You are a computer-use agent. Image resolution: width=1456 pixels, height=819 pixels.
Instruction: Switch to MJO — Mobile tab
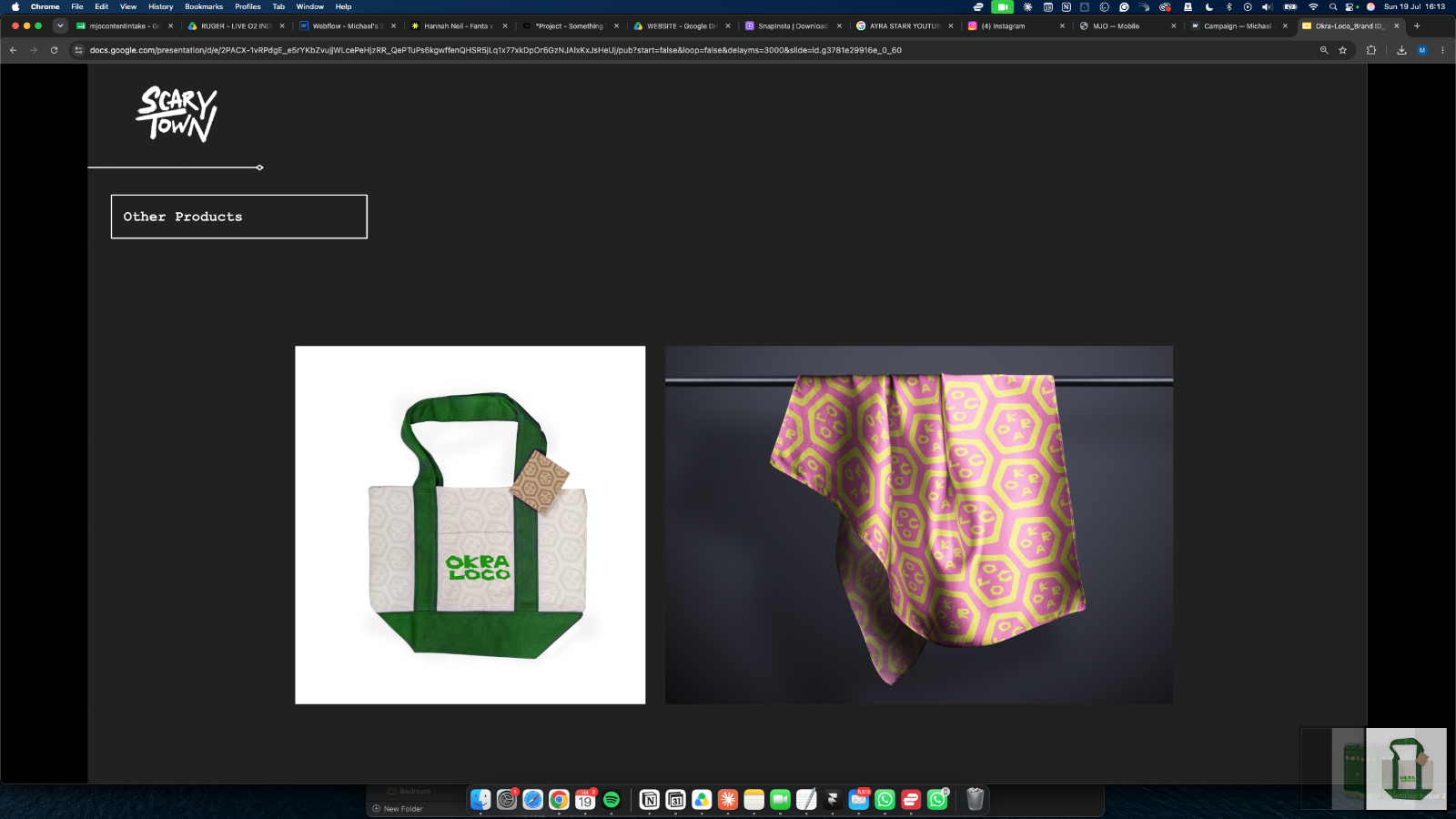(1127, 26)
